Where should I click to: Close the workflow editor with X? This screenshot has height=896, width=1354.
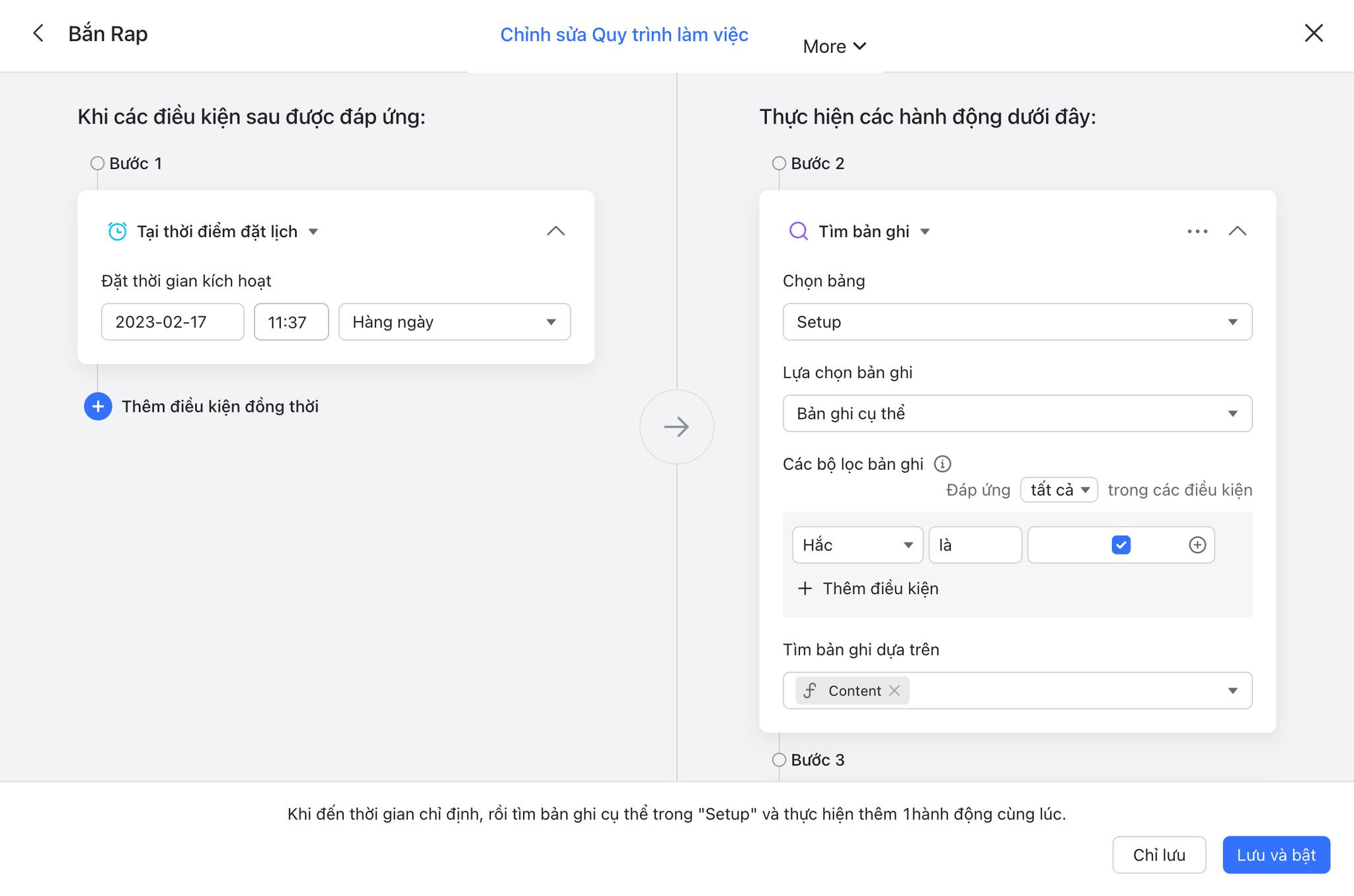point(1314,33)
